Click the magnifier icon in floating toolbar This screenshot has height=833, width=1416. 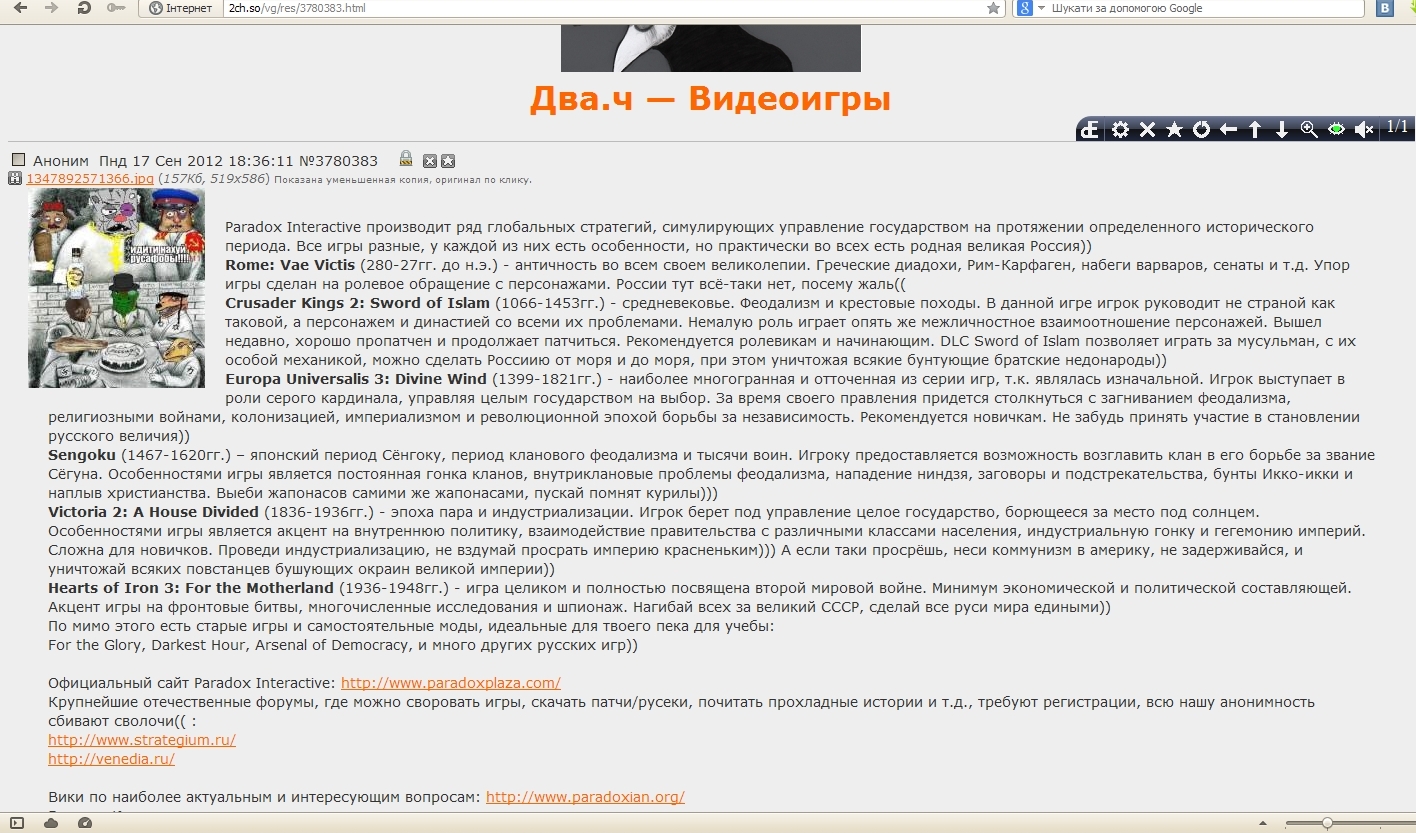[1309, 130]
